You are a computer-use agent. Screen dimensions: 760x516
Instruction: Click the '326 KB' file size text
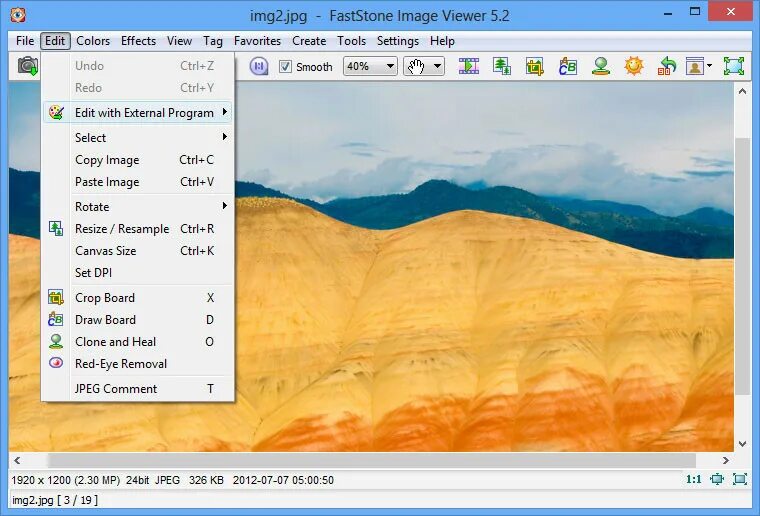206,480
